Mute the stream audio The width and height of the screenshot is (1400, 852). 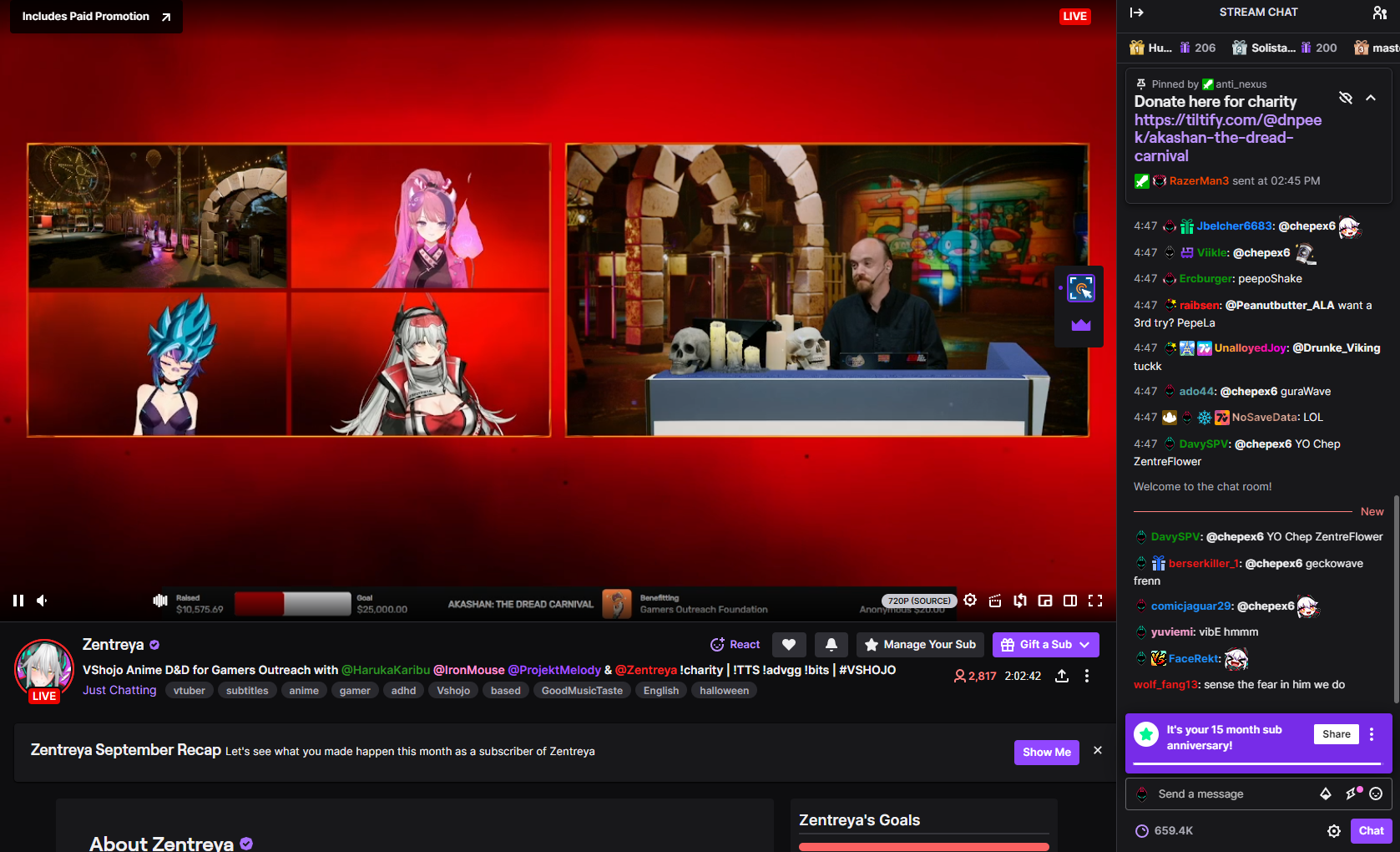tap(43, 600)
